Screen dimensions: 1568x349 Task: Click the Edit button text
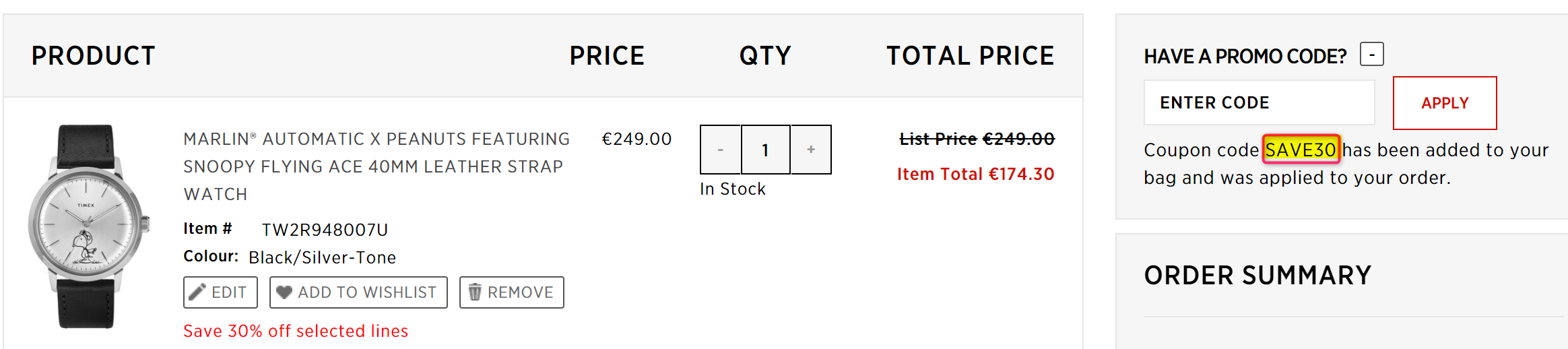point(229,292)
